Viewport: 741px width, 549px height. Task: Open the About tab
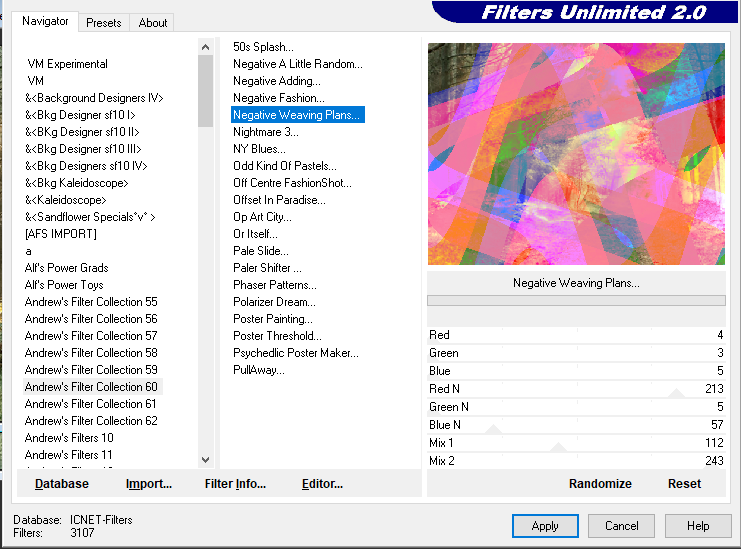coord(153,22)
